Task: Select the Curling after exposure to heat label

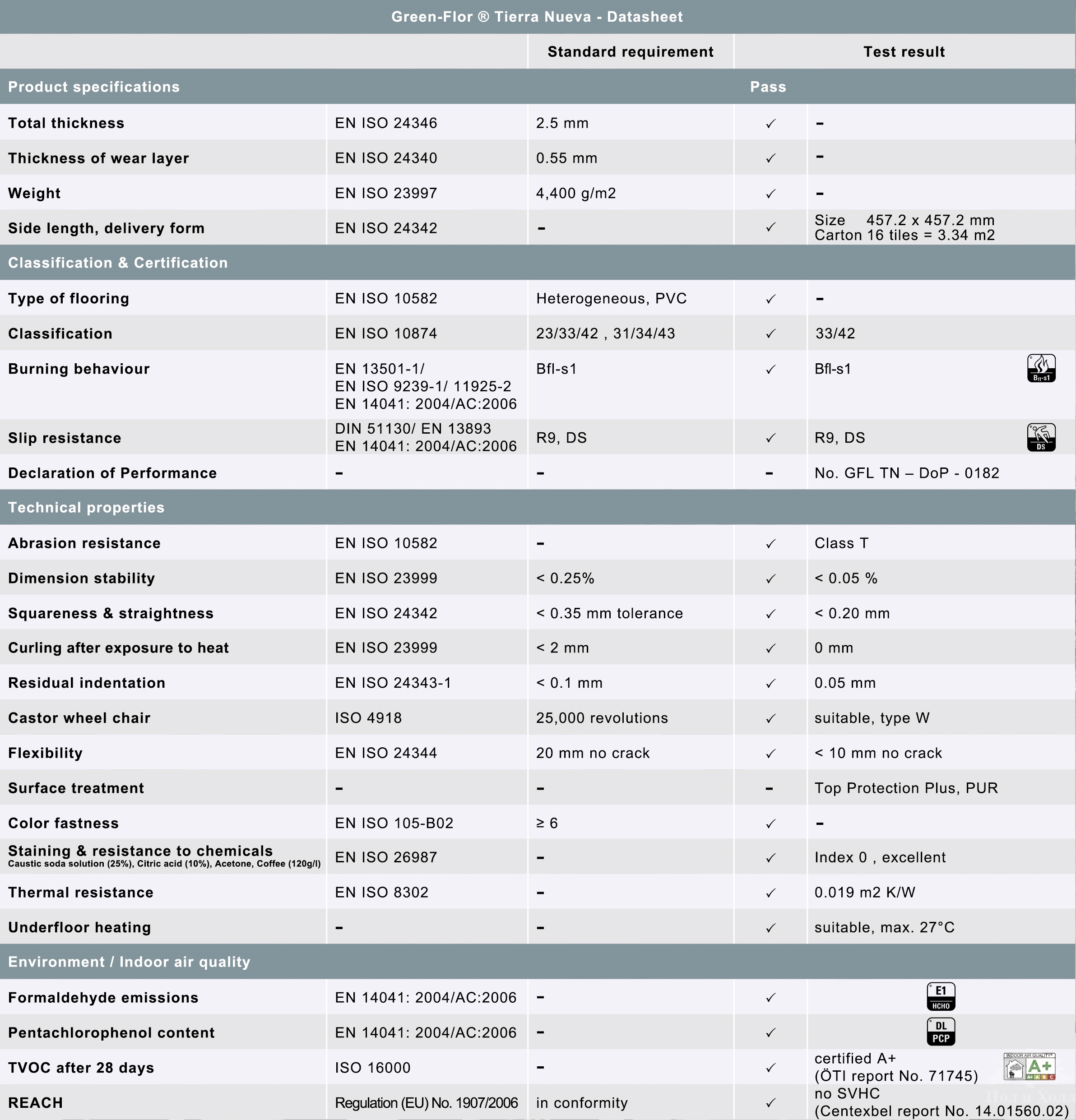Action: tap(118, 648)
